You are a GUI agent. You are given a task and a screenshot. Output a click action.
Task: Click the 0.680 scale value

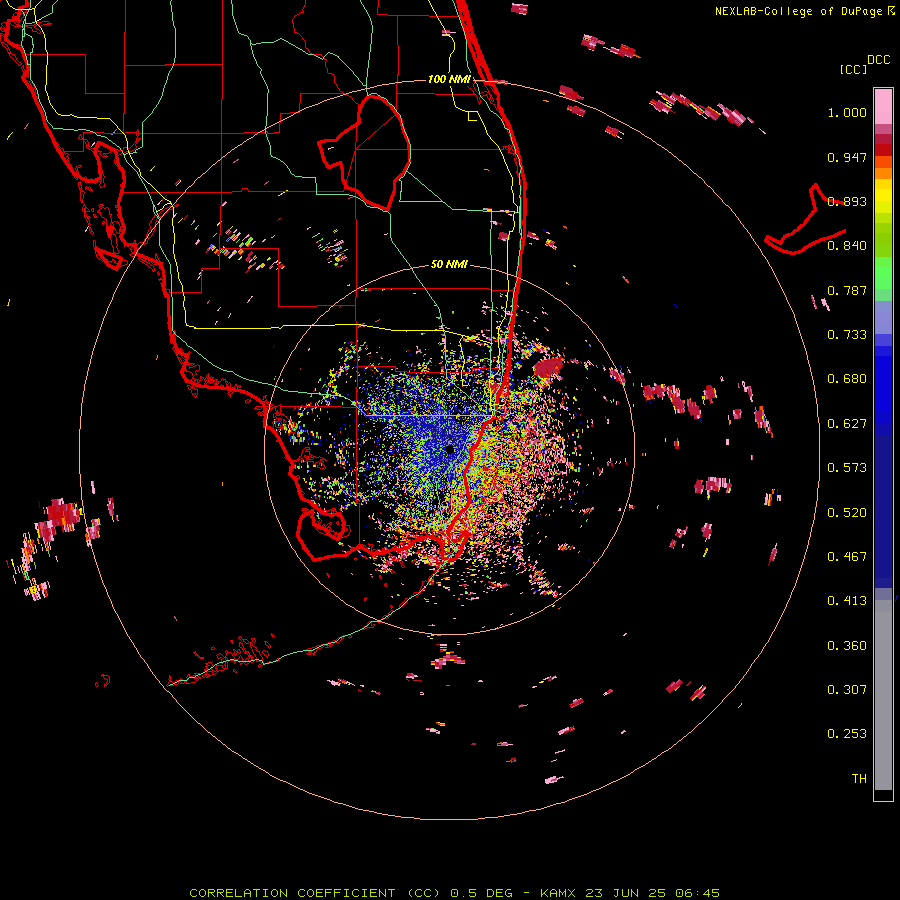(x=847, y=379)
